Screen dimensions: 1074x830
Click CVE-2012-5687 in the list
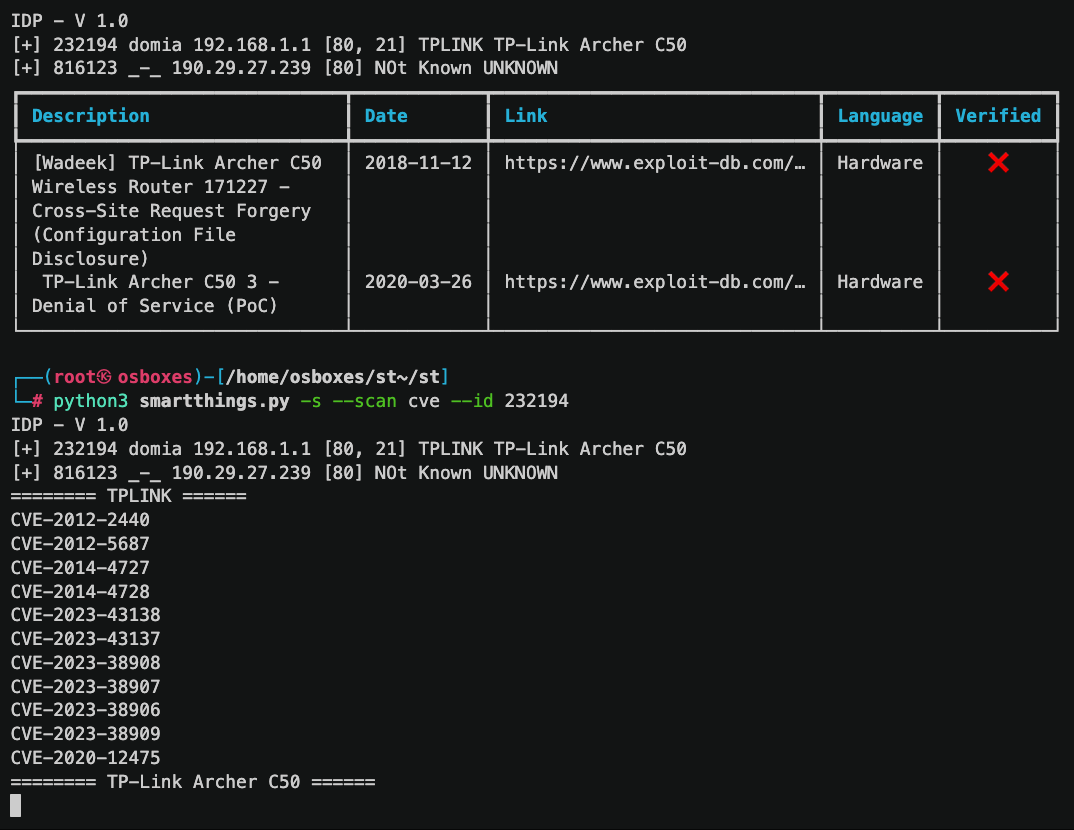click(x=80, y=544)
